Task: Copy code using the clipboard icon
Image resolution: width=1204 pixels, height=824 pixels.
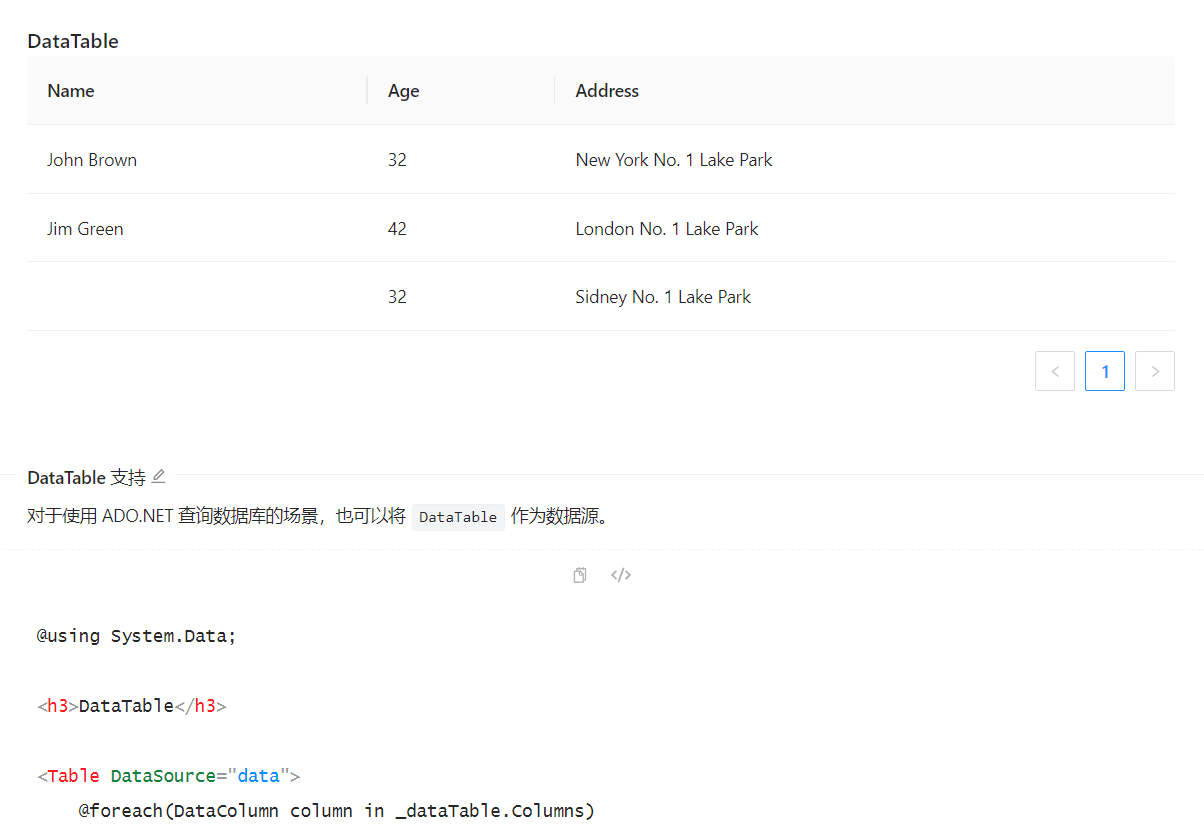Action: click(x=580, y=575)
